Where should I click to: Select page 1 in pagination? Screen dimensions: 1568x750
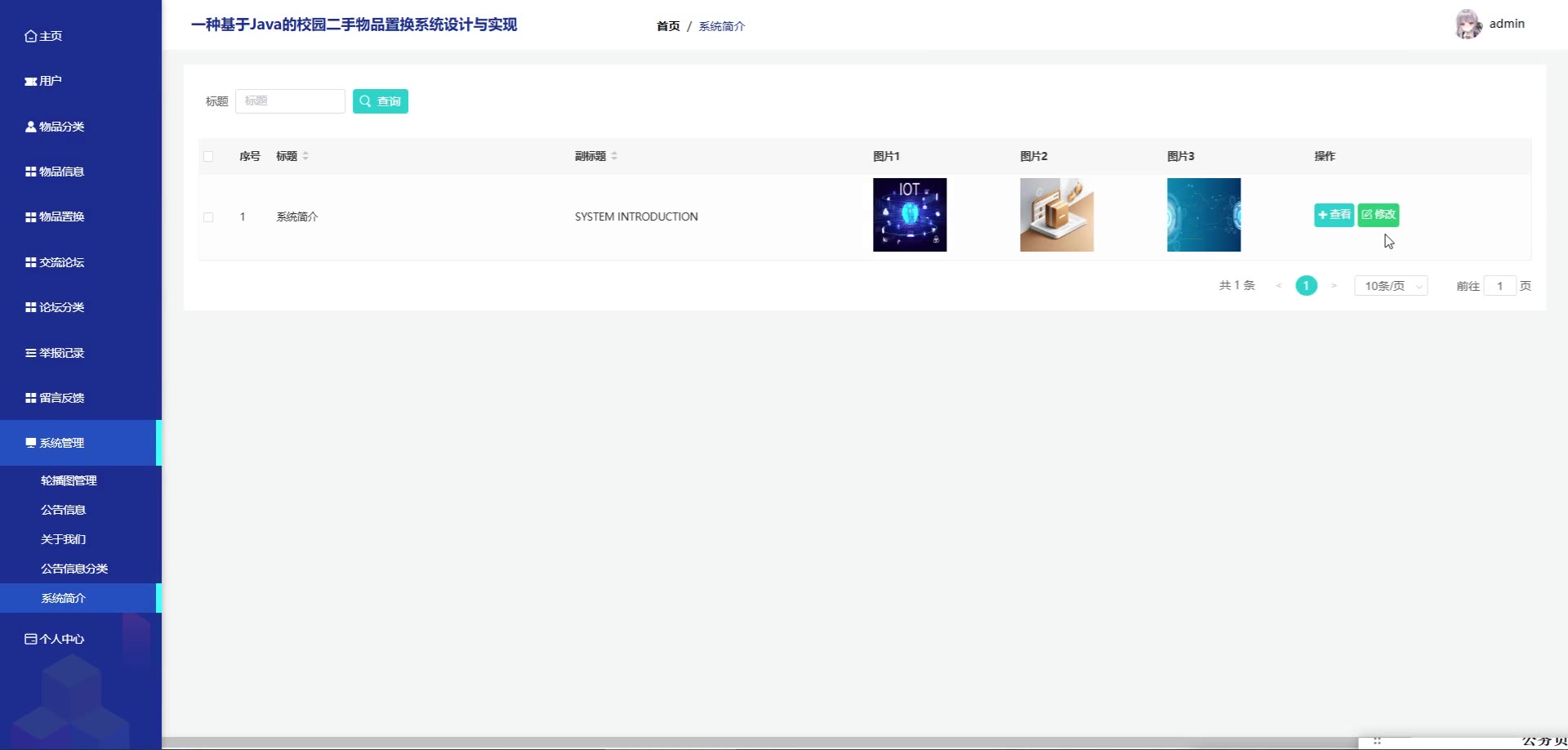tap(1307, 286)
